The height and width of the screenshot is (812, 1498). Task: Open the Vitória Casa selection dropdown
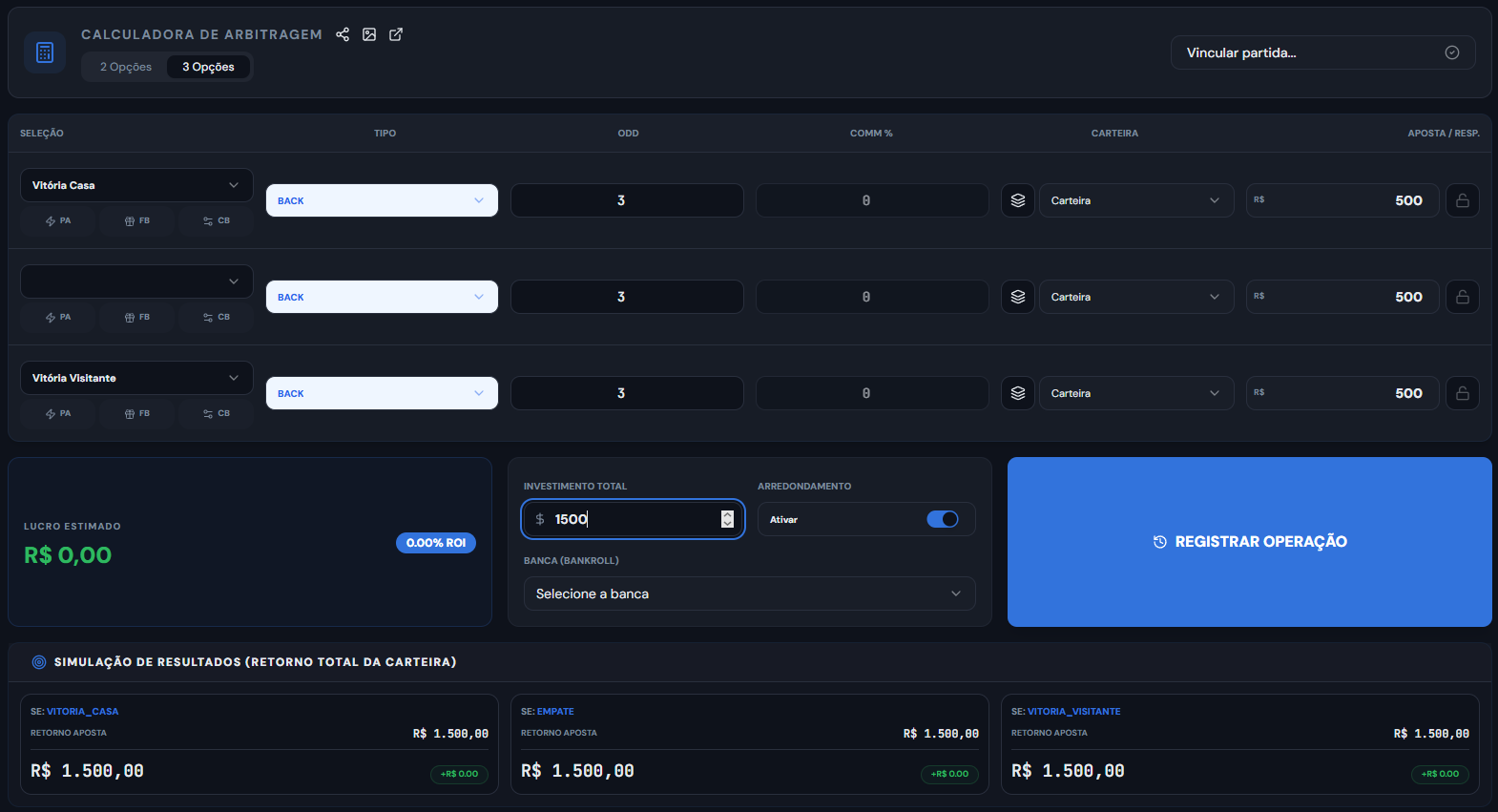click(136, 185)
